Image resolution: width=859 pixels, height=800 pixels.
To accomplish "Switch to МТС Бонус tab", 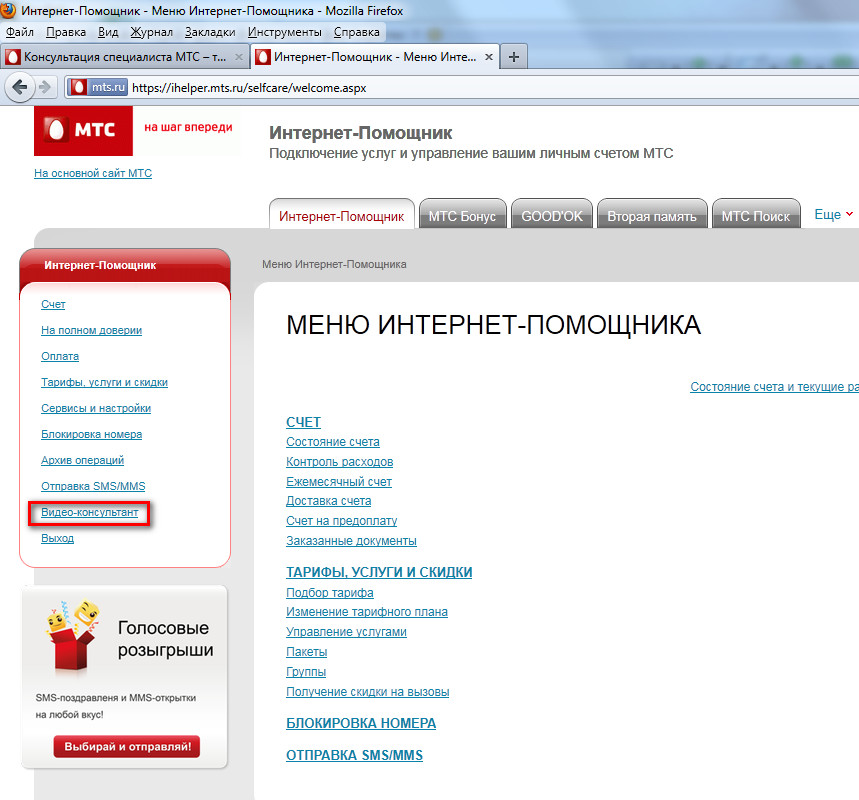I will pos(462,216).
